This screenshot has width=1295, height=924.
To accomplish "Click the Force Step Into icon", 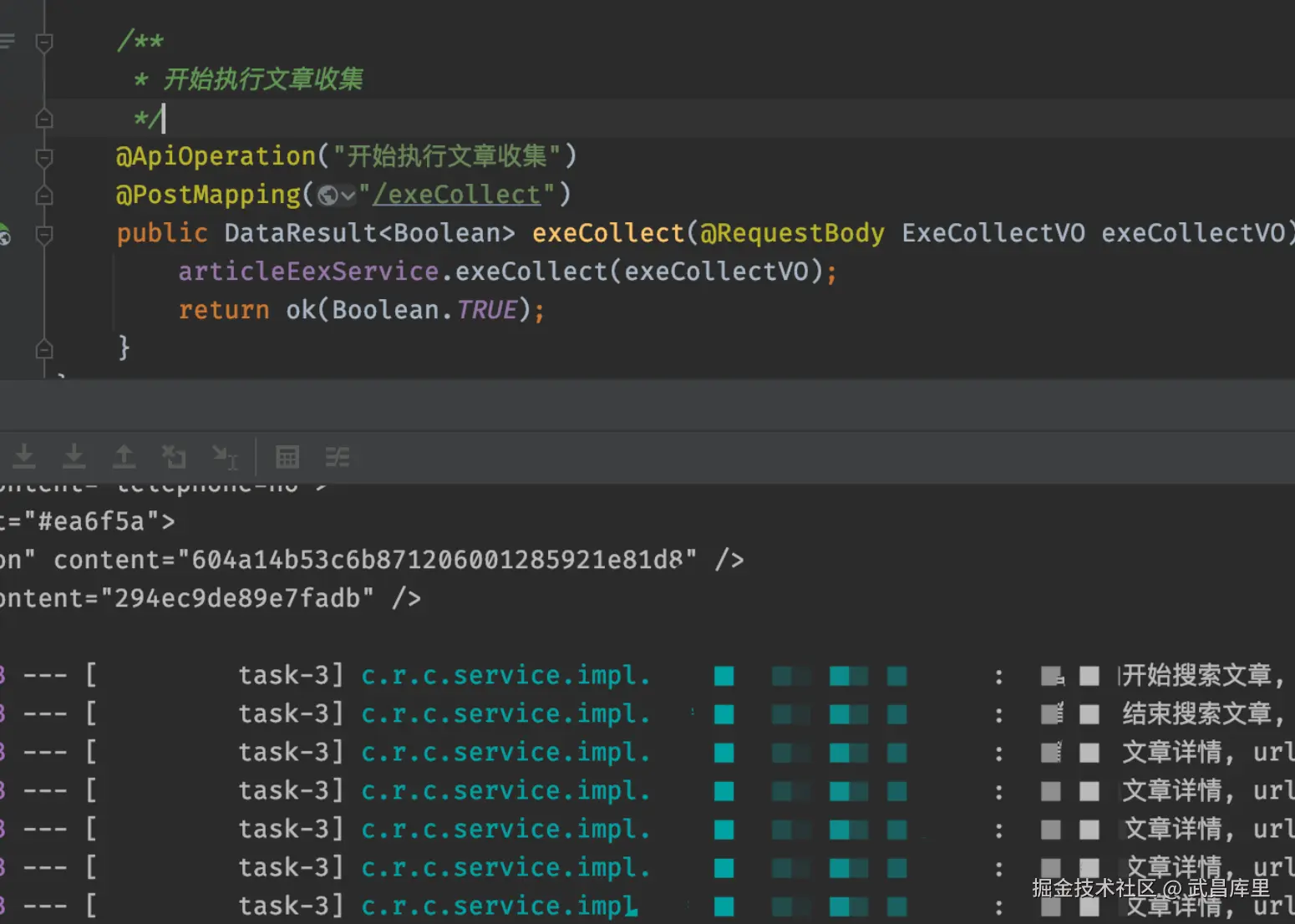I will click(74, 456).
